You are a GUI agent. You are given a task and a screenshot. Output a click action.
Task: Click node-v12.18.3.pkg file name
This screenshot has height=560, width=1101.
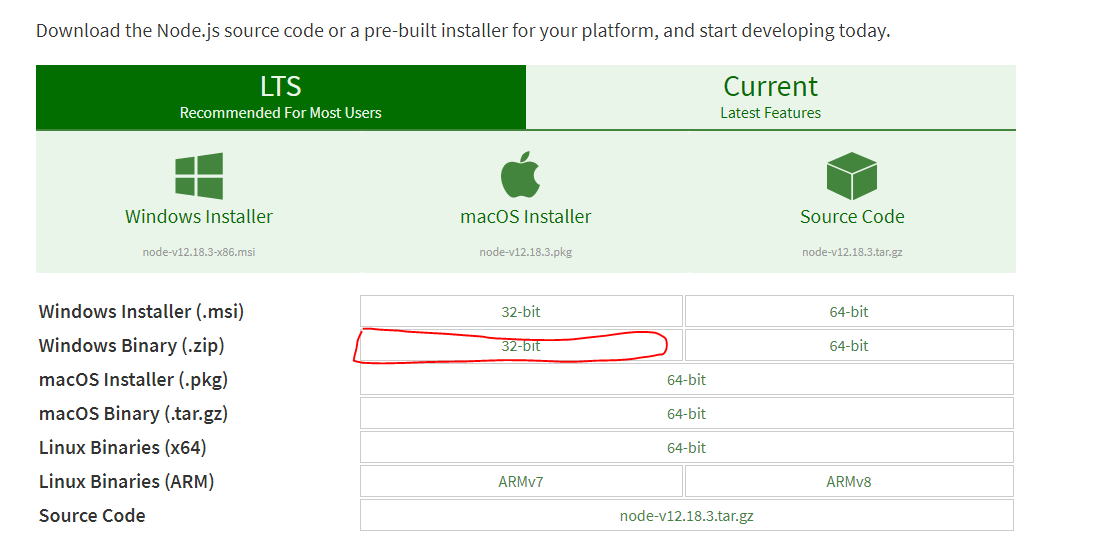point(525,252)
